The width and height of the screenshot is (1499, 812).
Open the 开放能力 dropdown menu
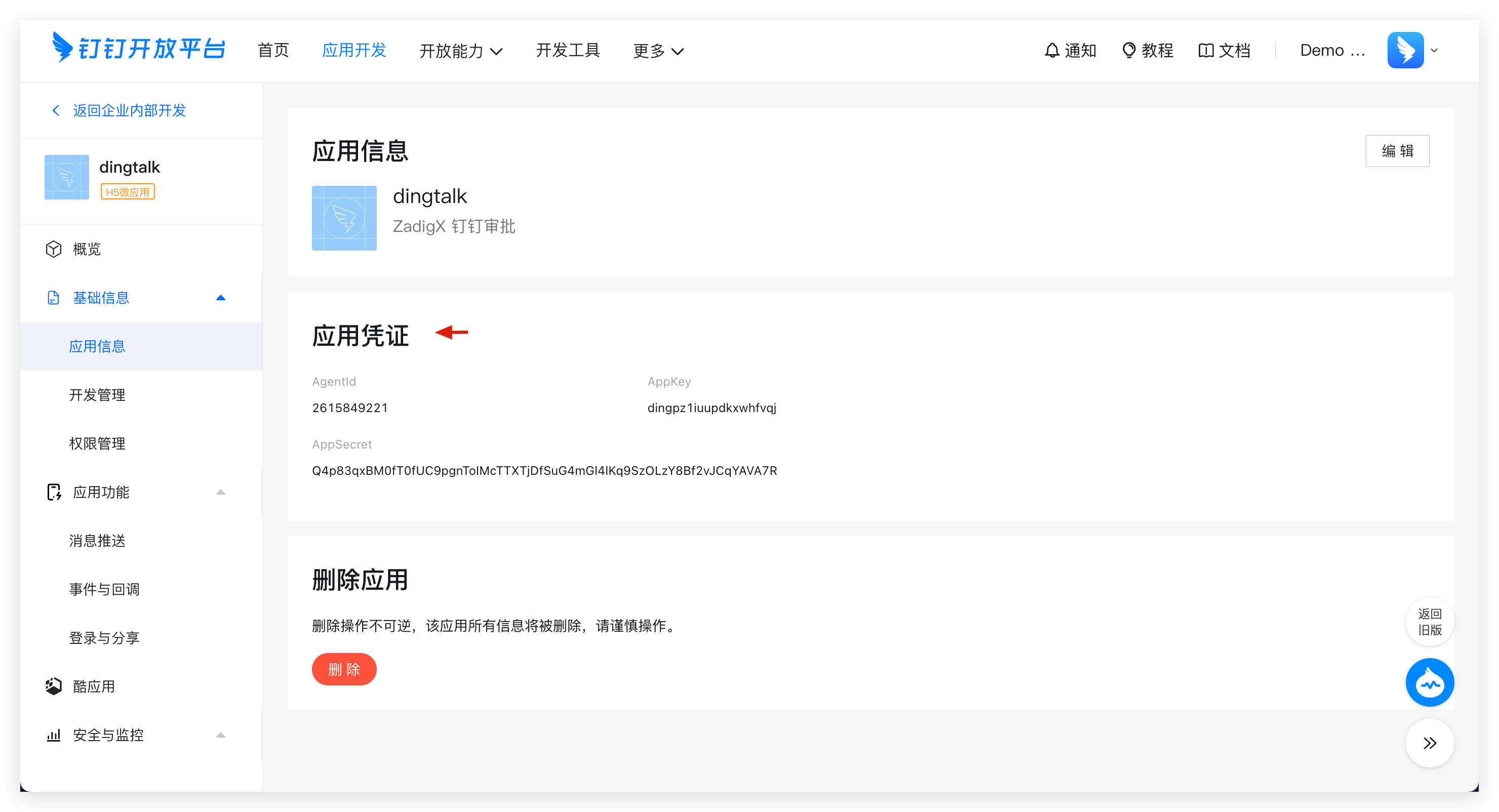pos(461,51)
